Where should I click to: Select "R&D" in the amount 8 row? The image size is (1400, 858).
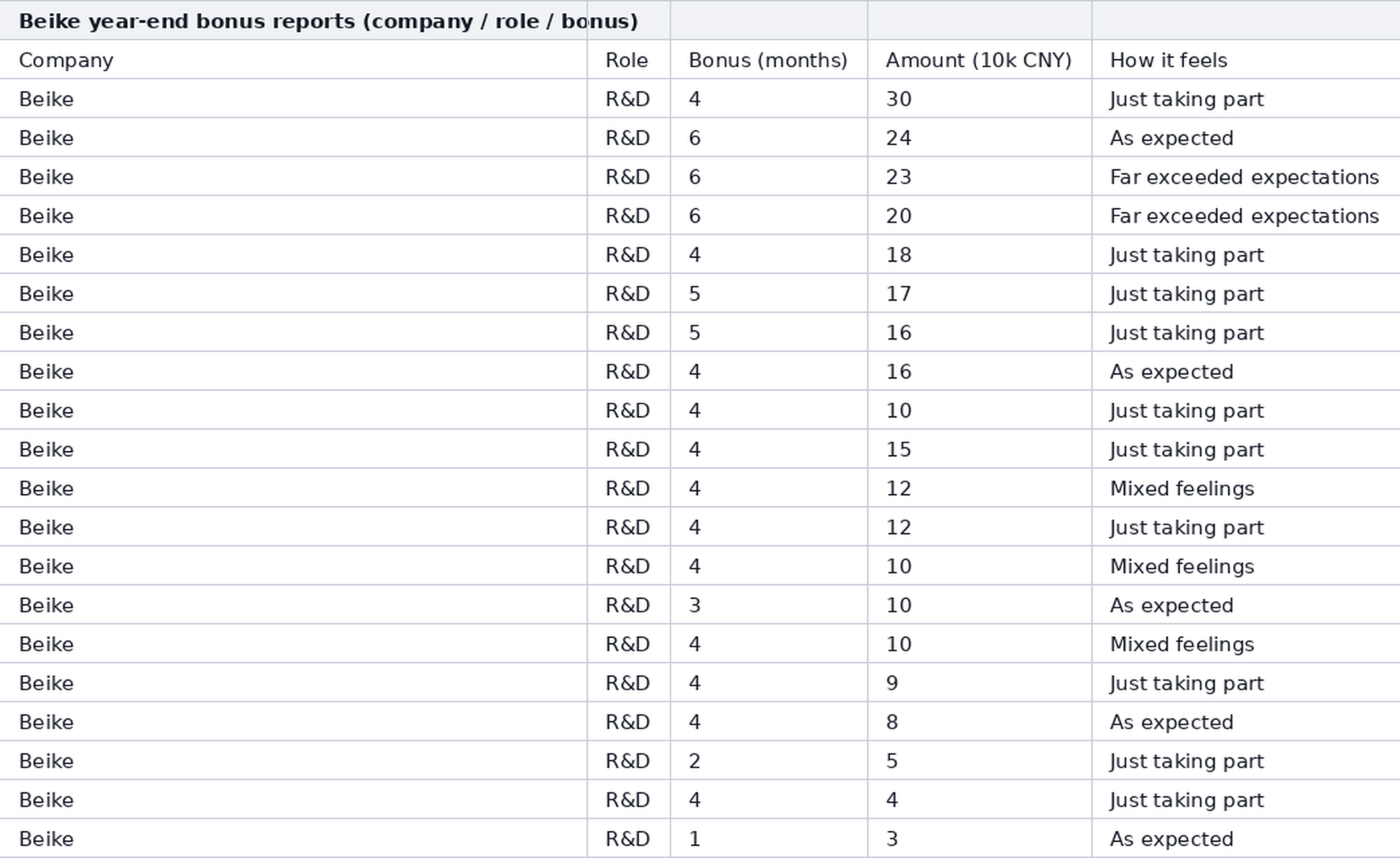[628, 722]
